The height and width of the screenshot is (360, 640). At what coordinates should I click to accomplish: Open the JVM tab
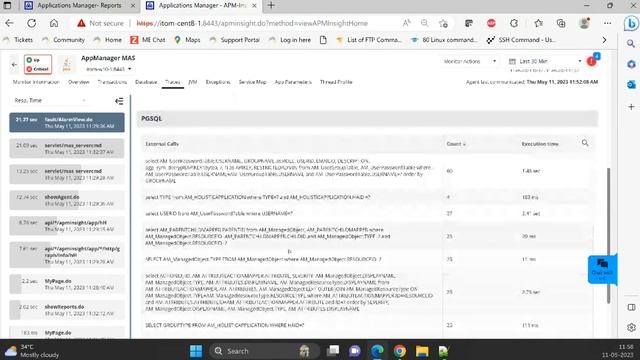193,82
